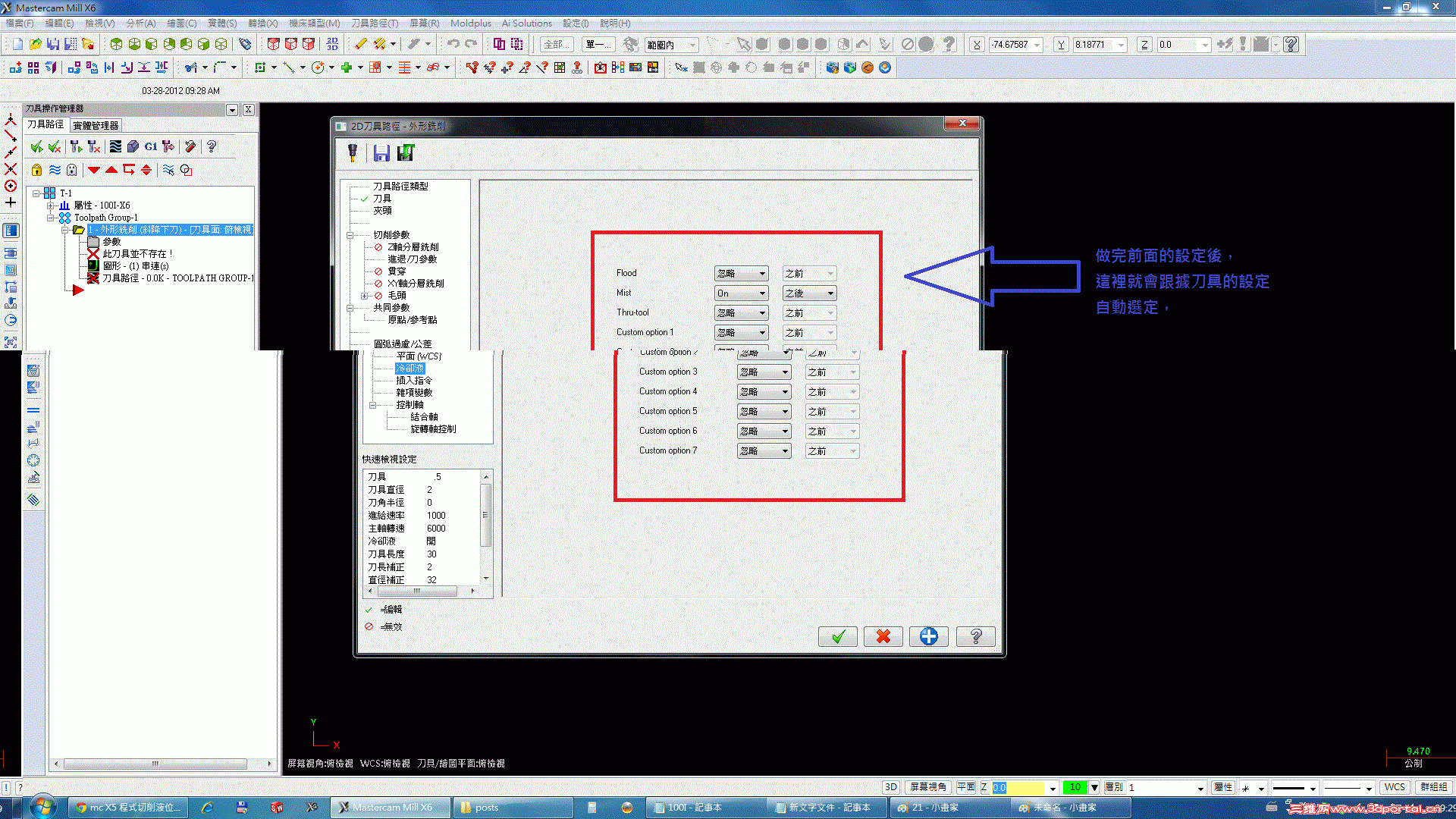Click the save parameters floppy icon in dialog
This screenshot has height=819, width=1456.
coord(381,153)
